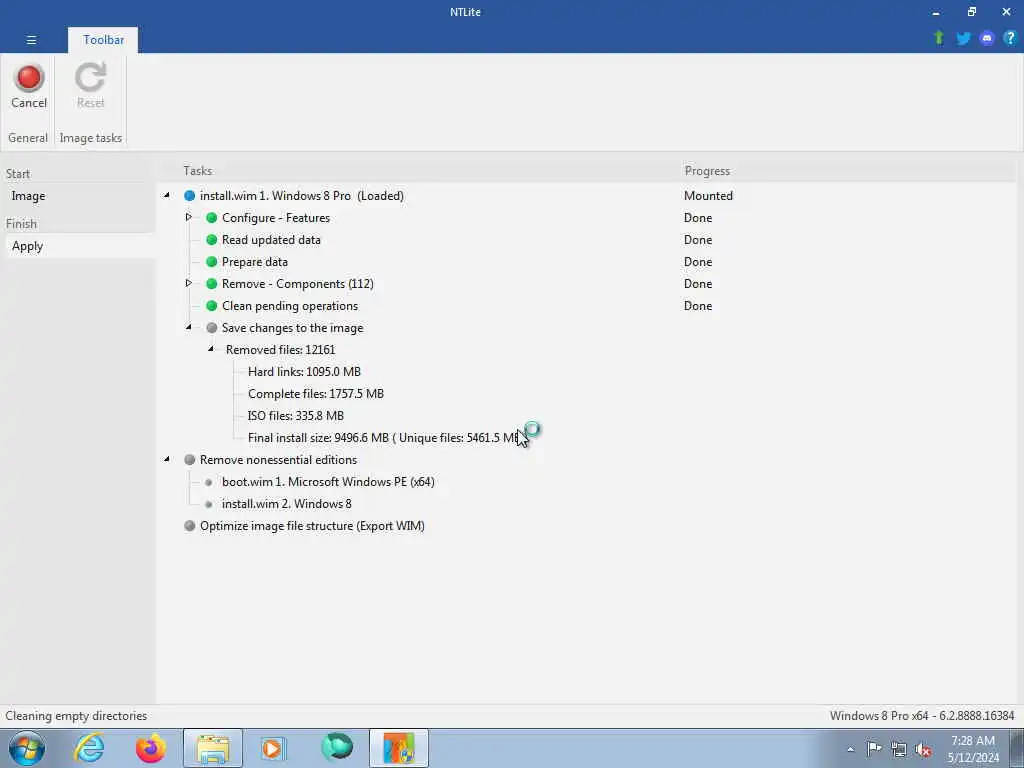Click the muted volume tray icon
The image size is (1024, 768).
tap(923, 750)
